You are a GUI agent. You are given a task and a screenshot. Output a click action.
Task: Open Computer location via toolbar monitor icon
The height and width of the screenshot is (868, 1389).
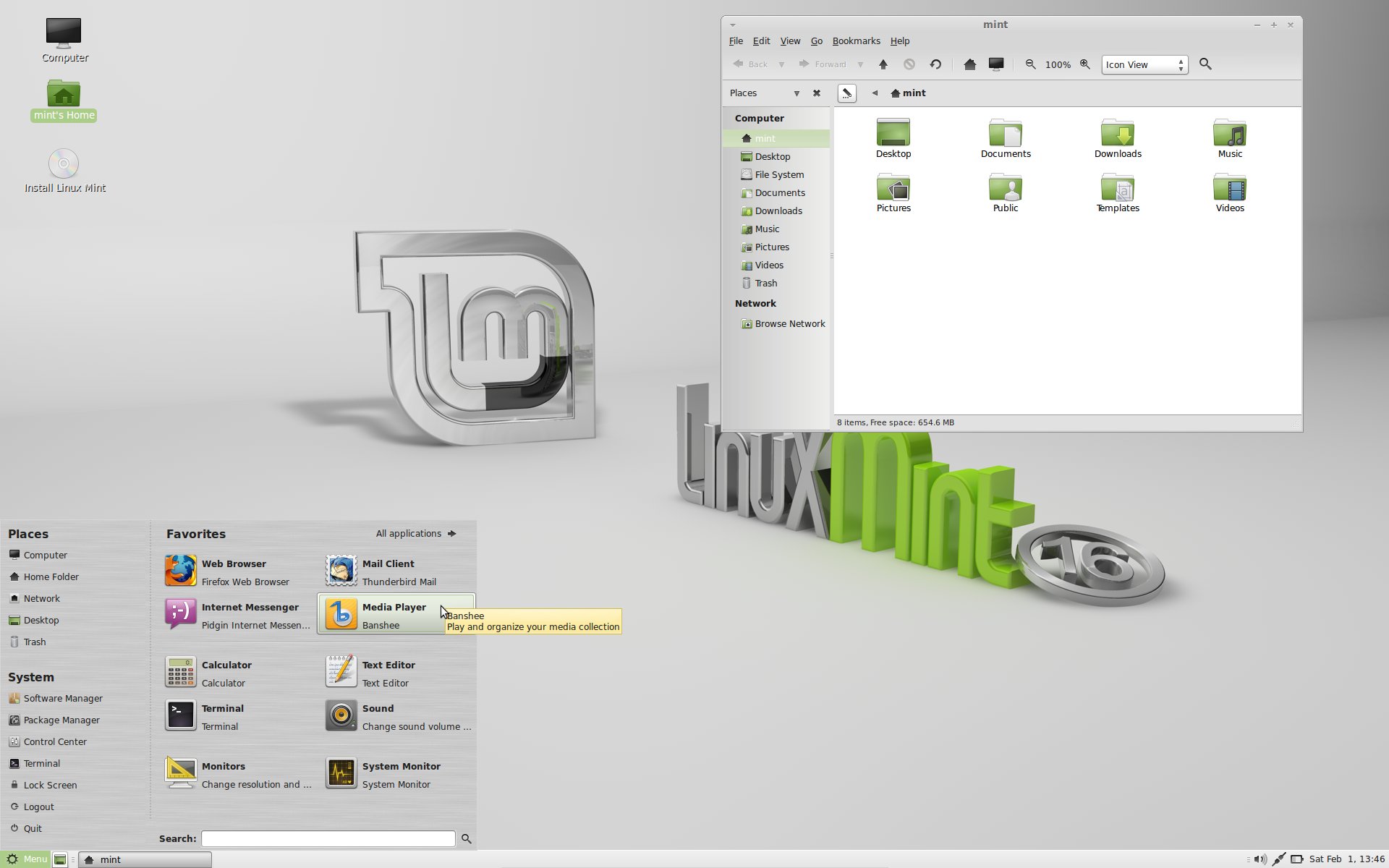coord(996,64)
